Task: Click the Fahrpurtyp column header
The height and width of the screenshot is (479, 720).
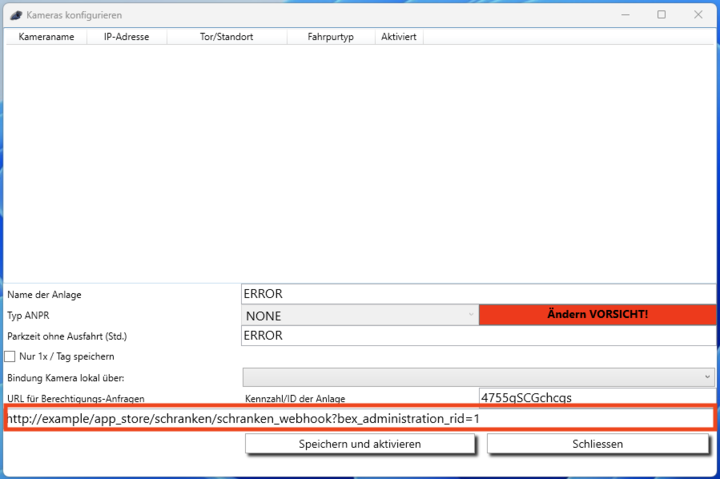Action: coord(330,37)
